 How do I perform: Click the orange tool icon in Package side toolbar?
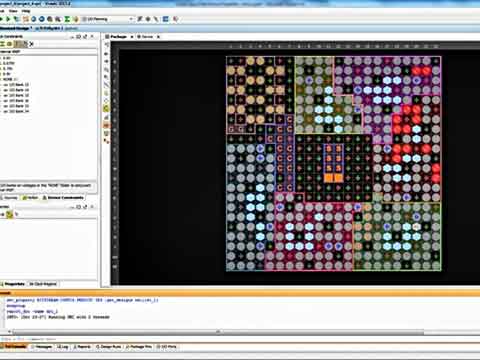(106, 125)
